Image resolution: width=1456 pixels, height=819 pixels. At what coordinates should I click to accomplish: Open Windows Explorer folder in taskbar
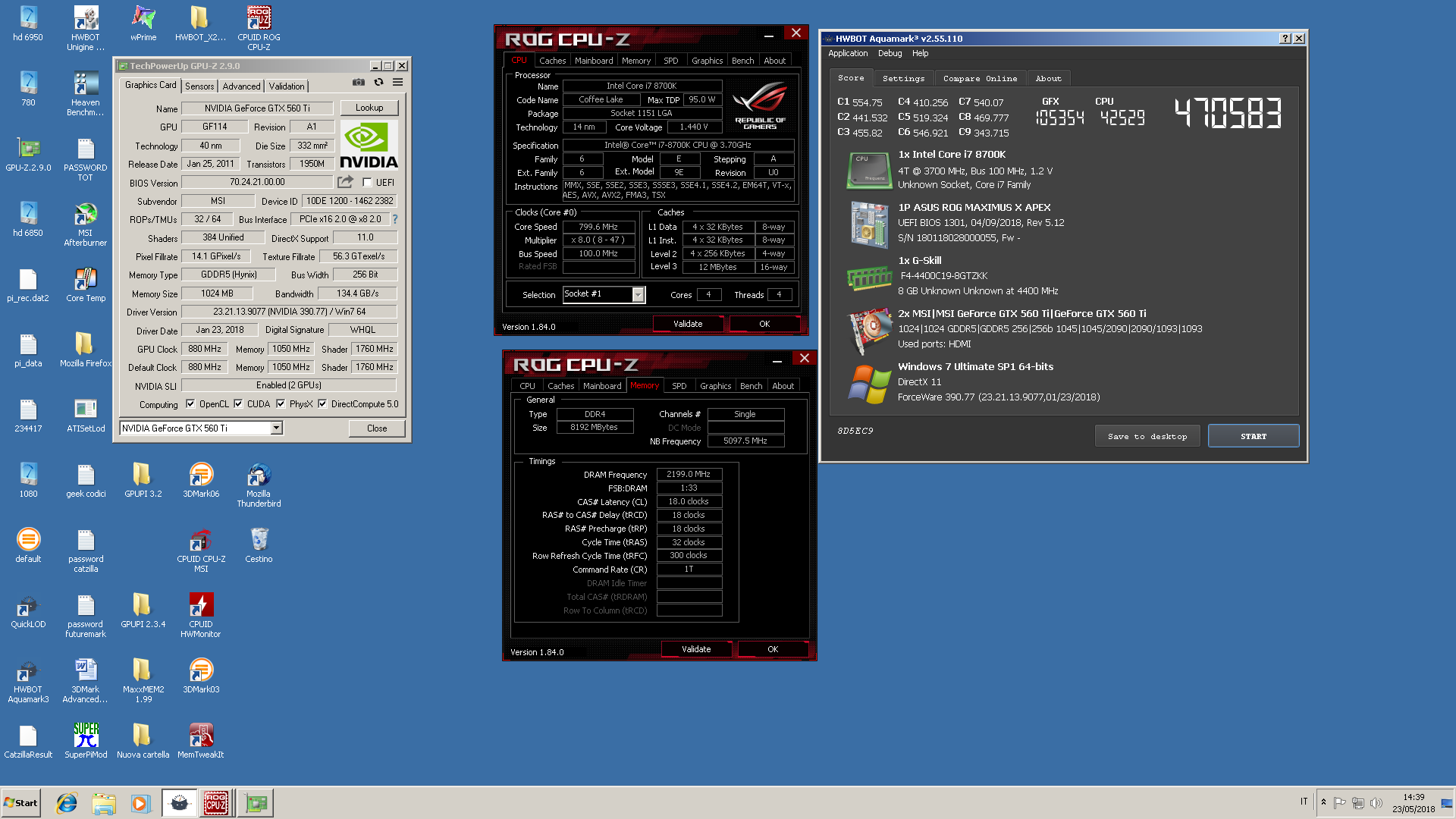coord(104,803)
